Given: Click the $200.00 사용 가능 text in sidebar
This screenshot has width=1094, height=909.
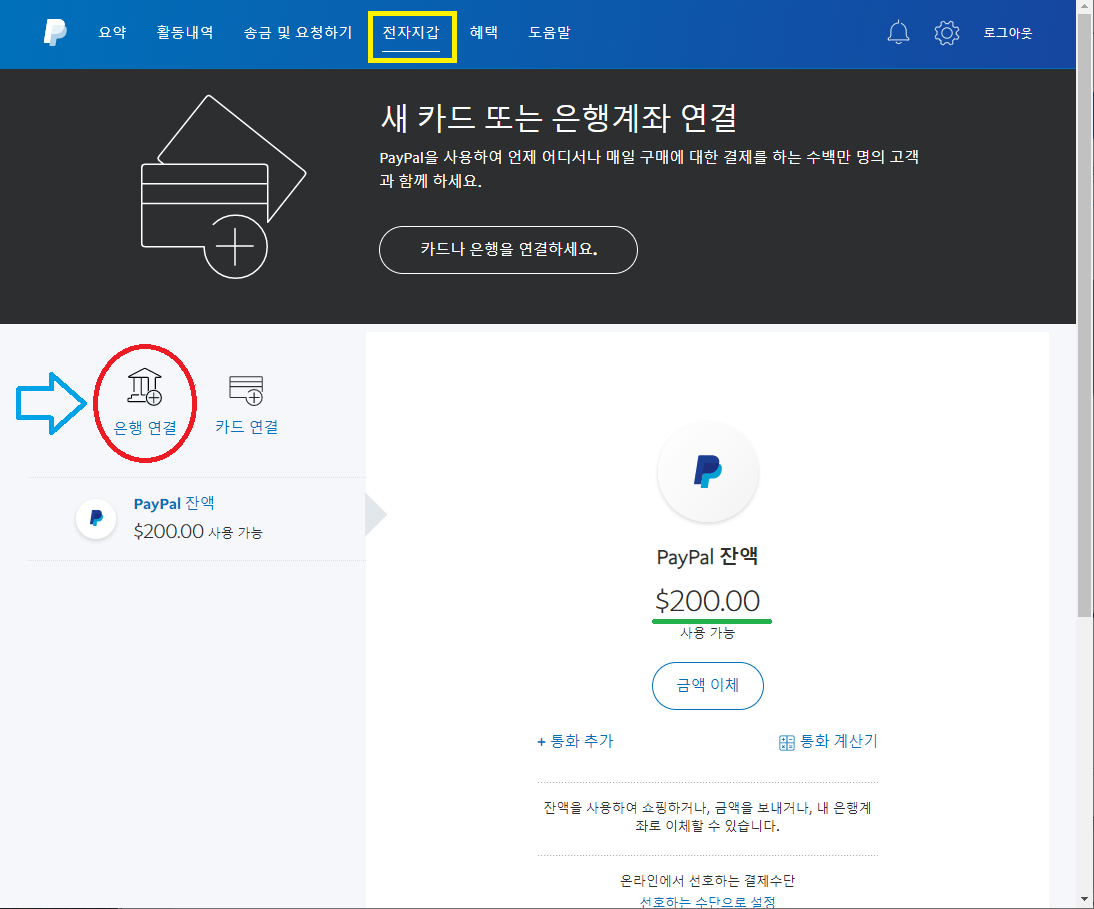Looking at the screenshot, I should coord(198,532).
